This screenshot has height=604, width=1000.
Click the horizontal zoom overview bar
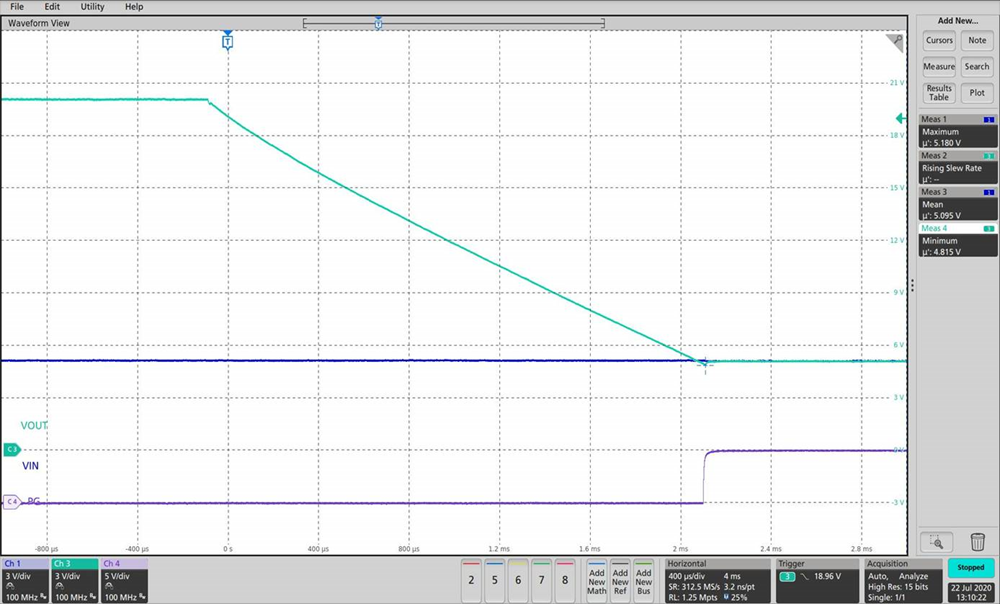pyautogui.click(x=453, y=23)
